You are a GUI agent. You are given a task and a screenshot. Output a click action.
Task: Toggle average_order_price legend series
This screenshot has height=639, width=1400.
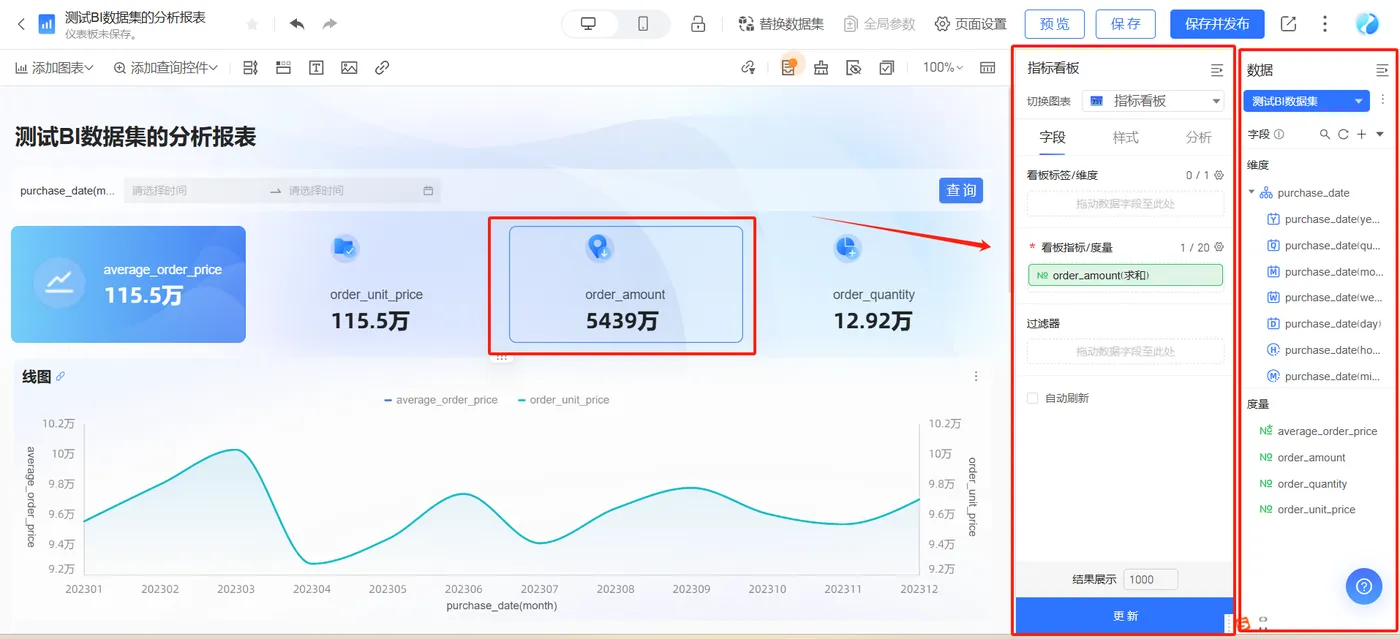tap(440, 400)
